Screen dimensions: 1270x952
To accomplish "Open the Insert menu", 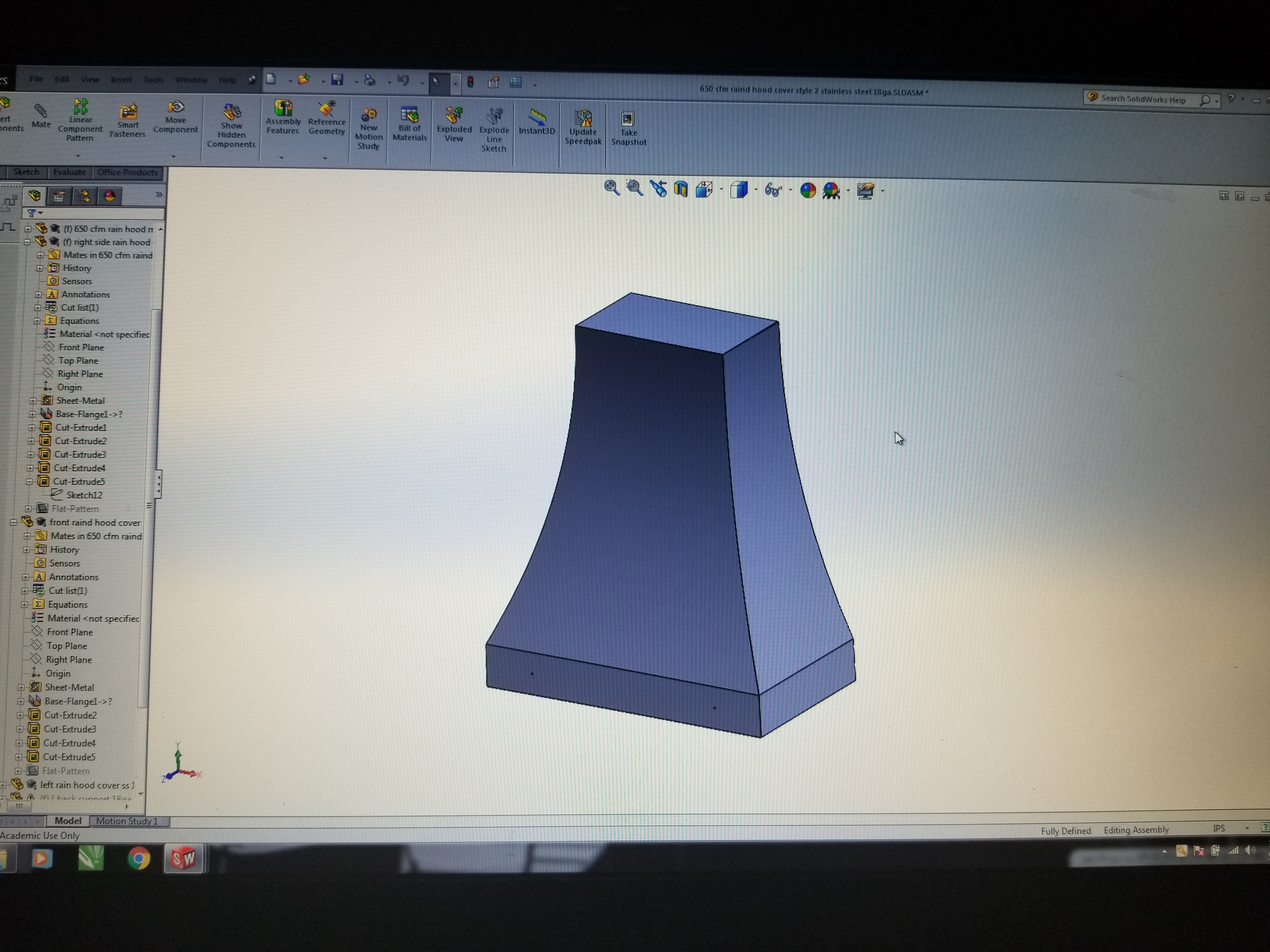I will click(x=121, y=80).
